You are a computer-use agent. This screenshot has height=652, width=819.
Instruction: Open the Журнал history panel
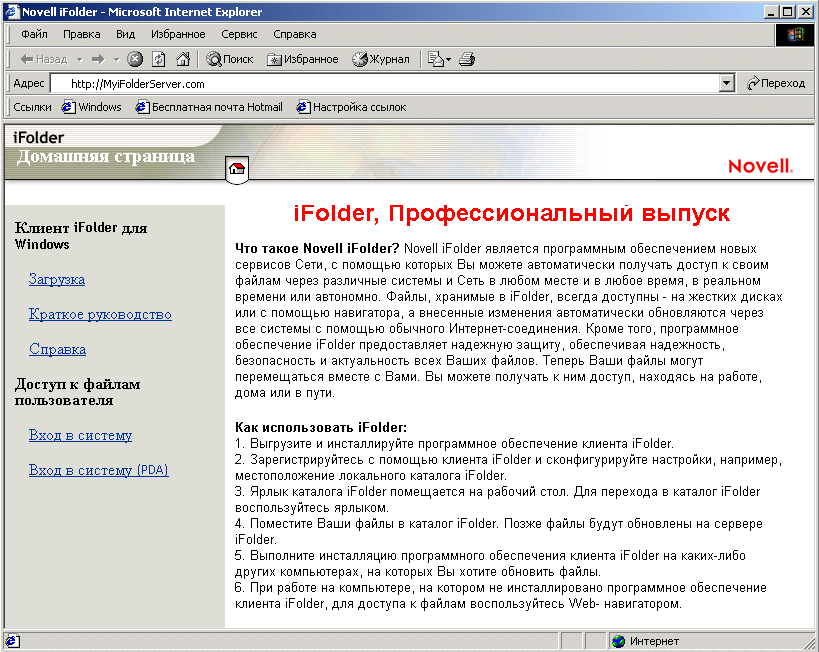[x=381, y=60]
